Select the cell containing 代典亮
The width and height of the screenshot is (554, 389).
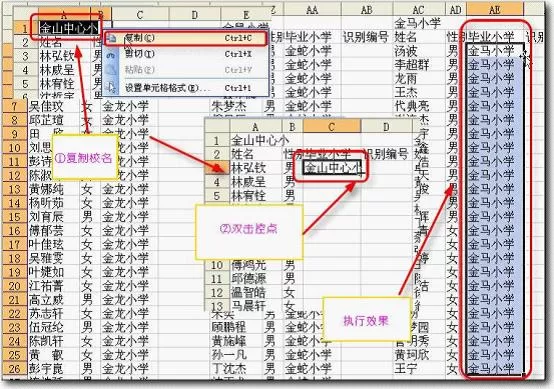click(419, 106)
